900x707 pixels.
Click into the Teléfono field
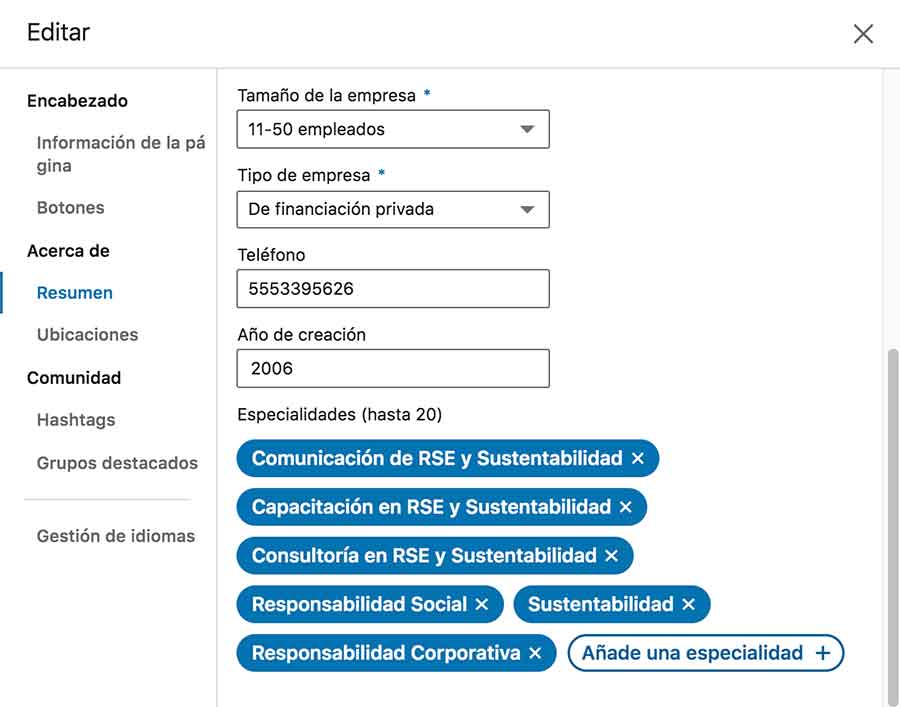(393, 289)
